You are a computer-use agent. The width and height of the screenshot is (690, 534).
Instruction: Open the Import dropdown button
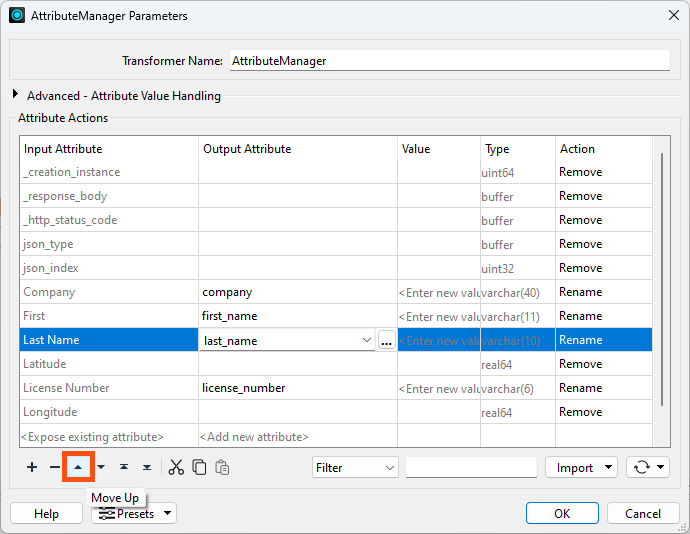pos(582,467)
